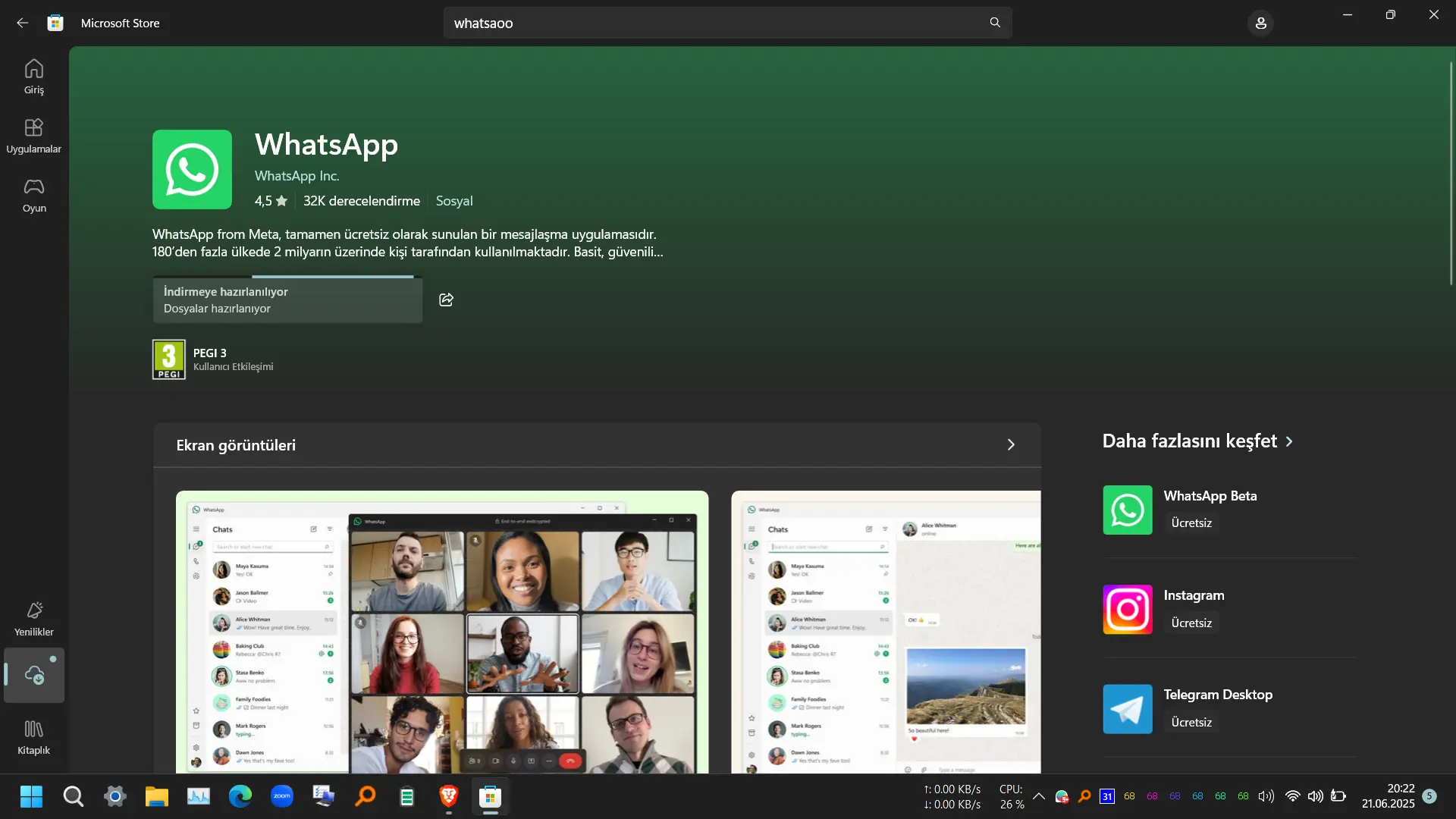The width and height of the screenshot is (1456, 819).
Task: Click the Ücretsiz label under Telegram Desktop
Action: (1191, 723)
